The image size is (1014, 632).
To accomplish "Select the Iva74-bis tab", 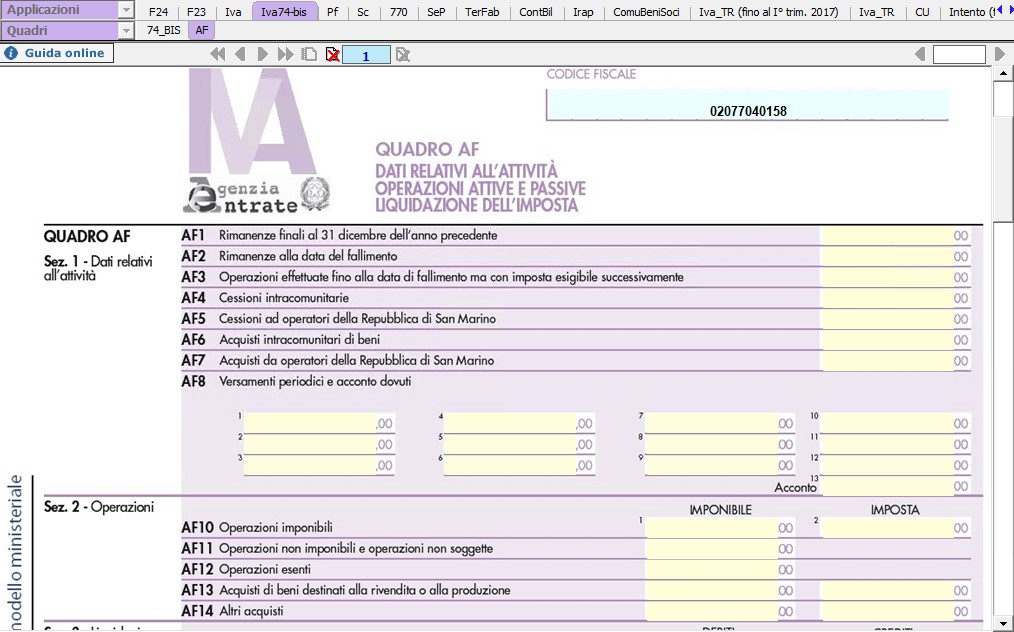I will coord(284,12).
